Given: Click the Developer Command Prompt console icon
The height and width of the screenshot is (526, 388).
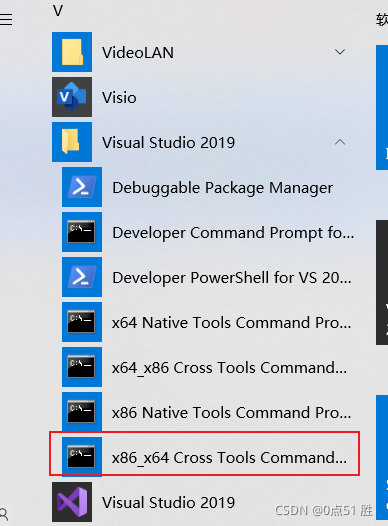Looking at the screenshot, I should tap(82, 232).
